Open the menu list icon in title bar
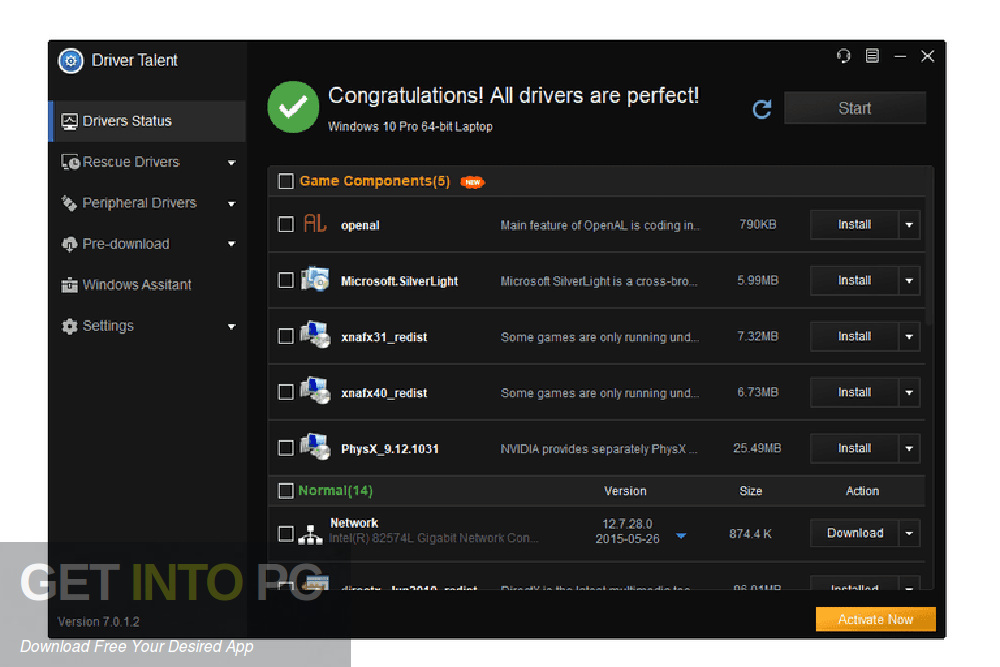The width and height of the screenshot is (1000, 667). [872, 56]
